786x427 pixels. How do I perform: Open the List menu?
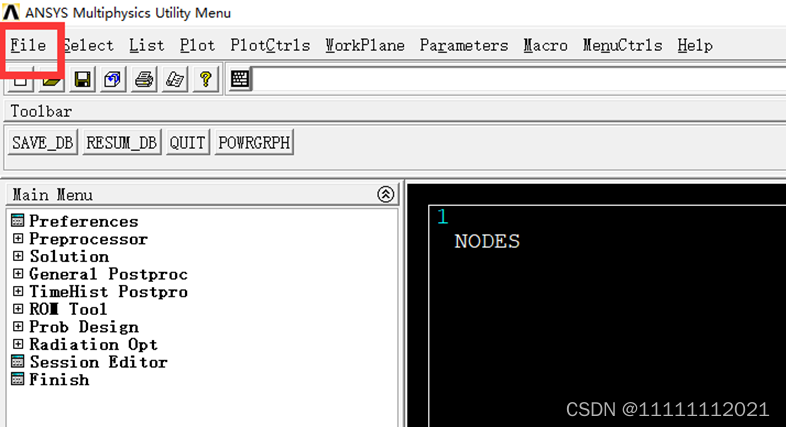pos(146,46)
